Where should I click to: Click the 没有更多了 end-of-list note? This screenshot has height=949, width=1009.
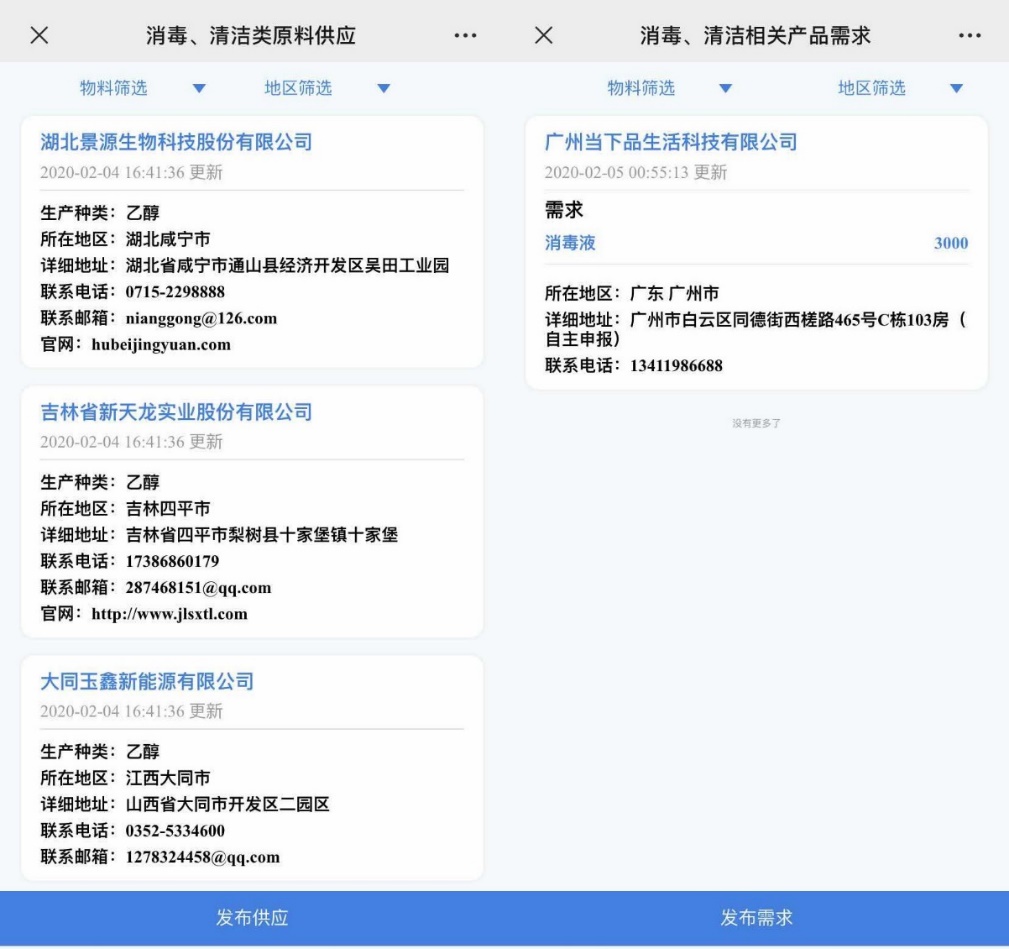coord(757,423)
